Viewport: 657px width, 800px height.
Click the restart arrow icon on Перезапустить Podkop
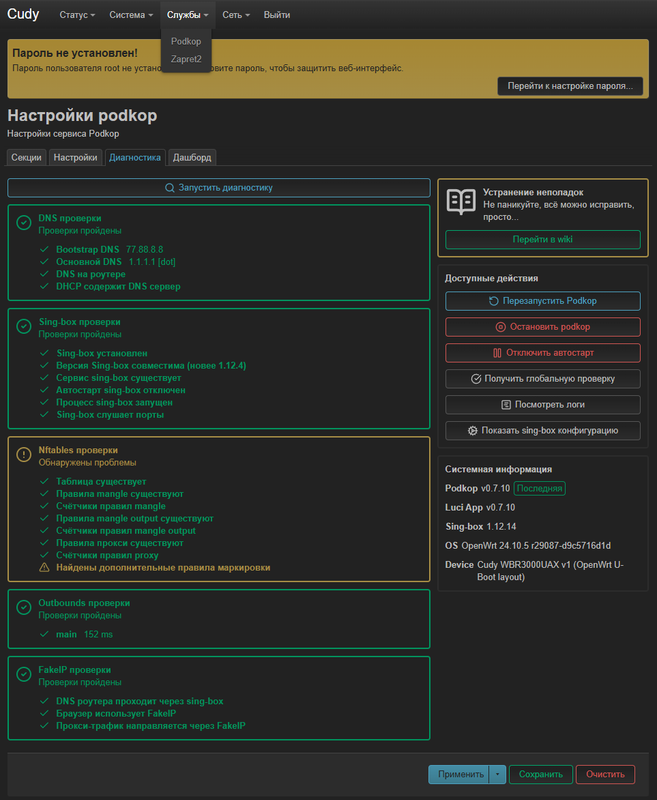tap(494, 301)
